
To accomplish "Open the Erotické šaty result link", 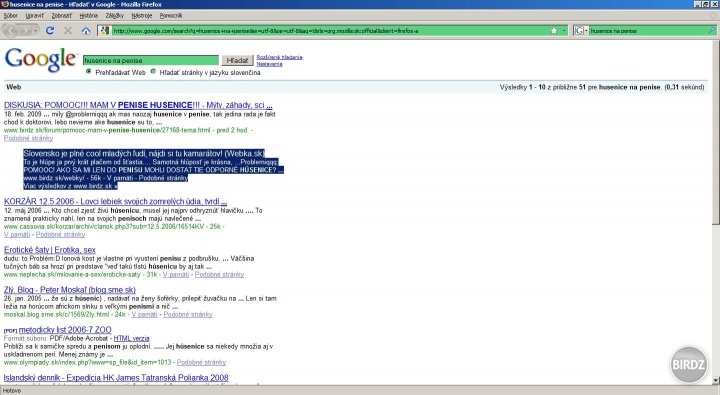I will (x=50, y=250).
